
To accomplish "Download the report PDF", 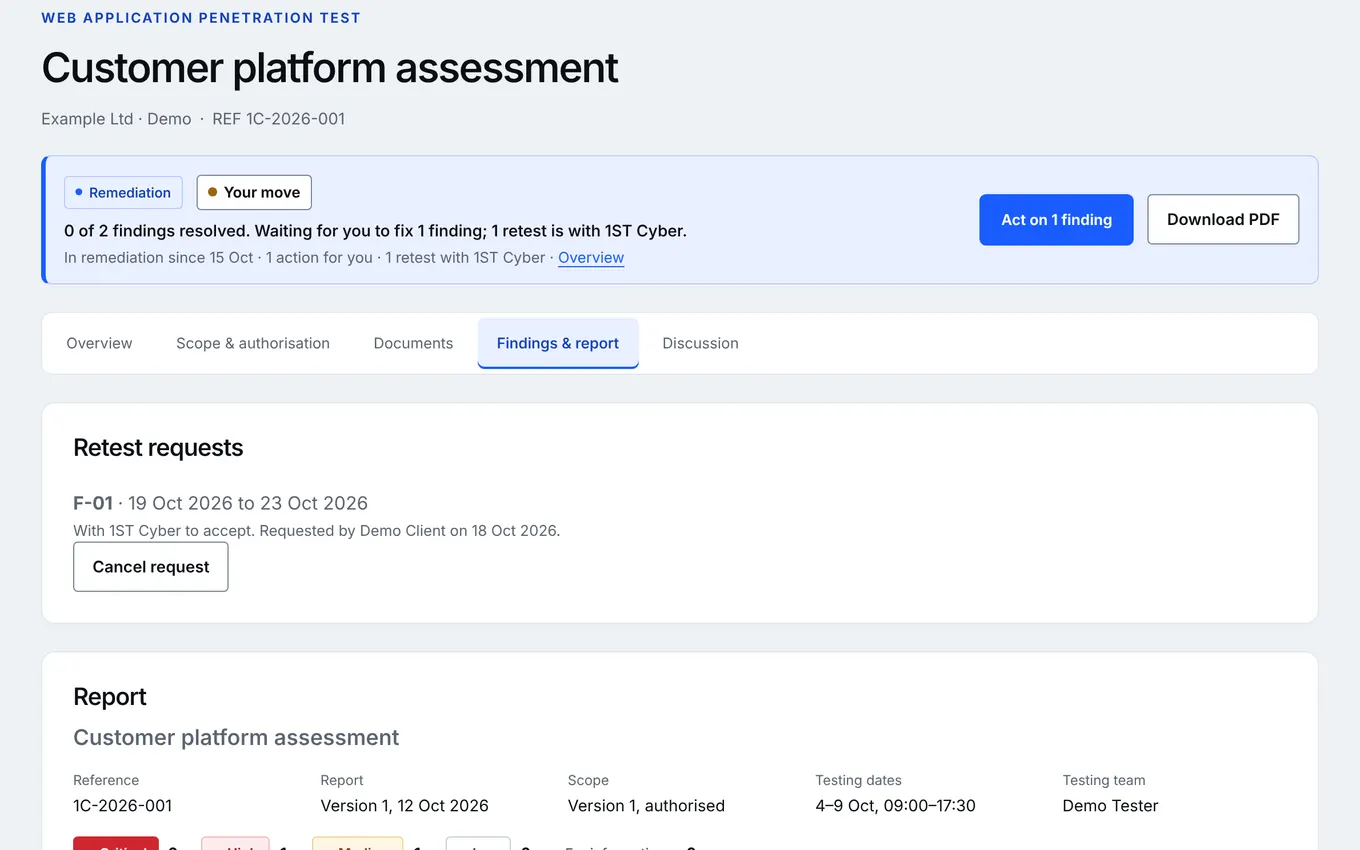I will pyautogui.click(x=1223, y=220).
